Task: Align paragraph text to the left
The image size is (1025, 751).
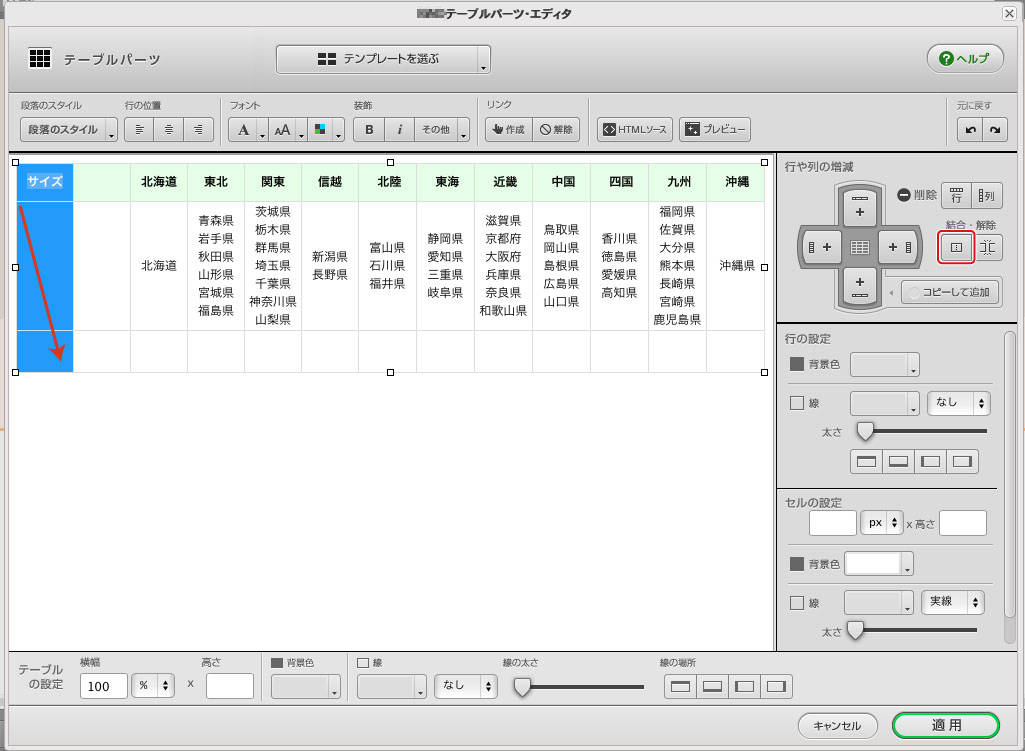Action: point(139,129)
